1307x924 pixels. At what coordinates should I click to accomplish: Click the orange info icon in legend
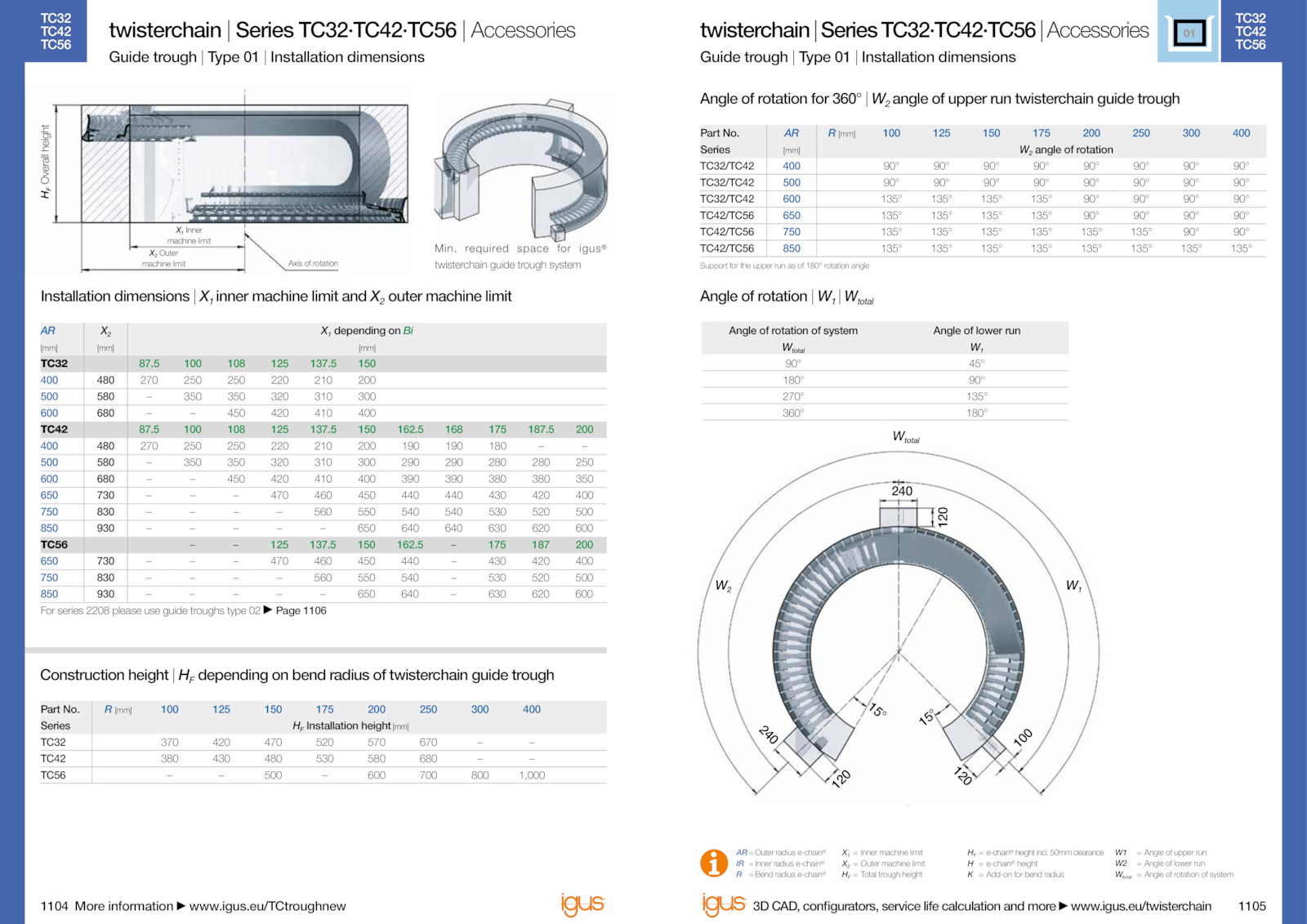point(714,863)
